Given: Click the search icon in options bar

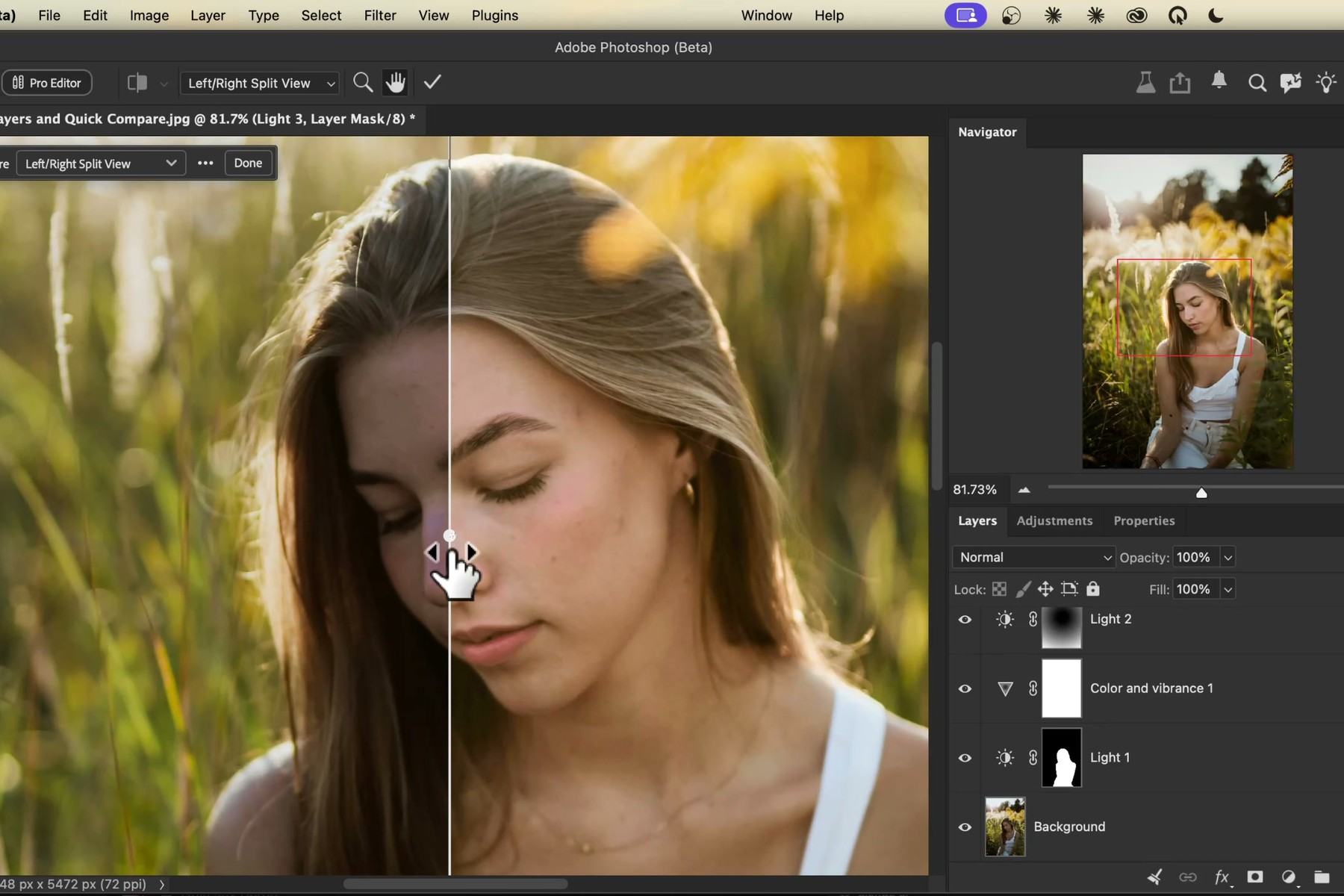Looking at the screenshot, I should click(x=1257, y=83).
